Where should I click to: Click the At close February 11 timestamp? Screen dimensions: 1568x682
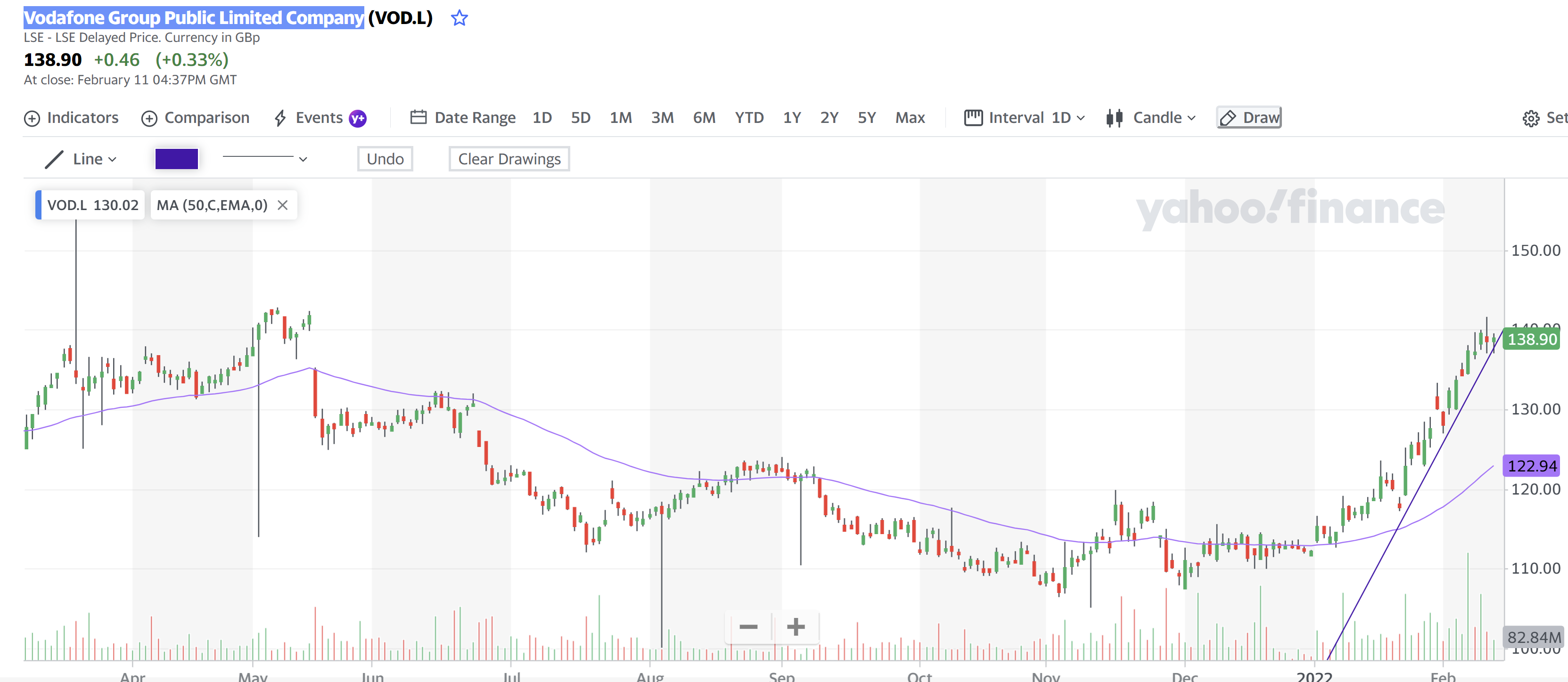(x=130, y=80)
